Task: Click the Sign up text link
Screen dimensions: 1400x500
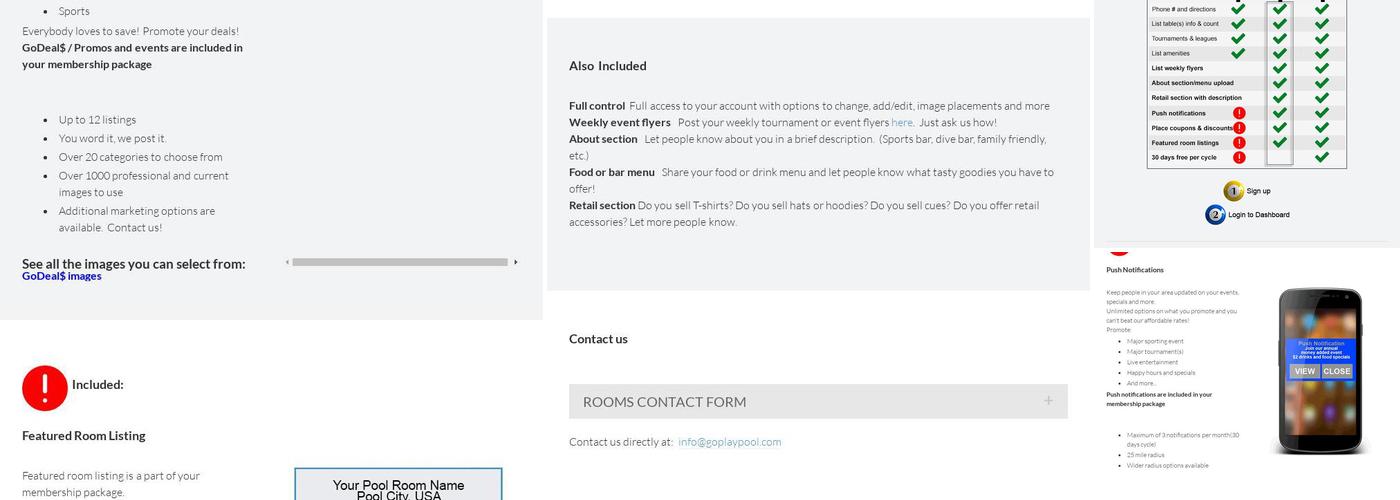Action: tap(1258, 191)
